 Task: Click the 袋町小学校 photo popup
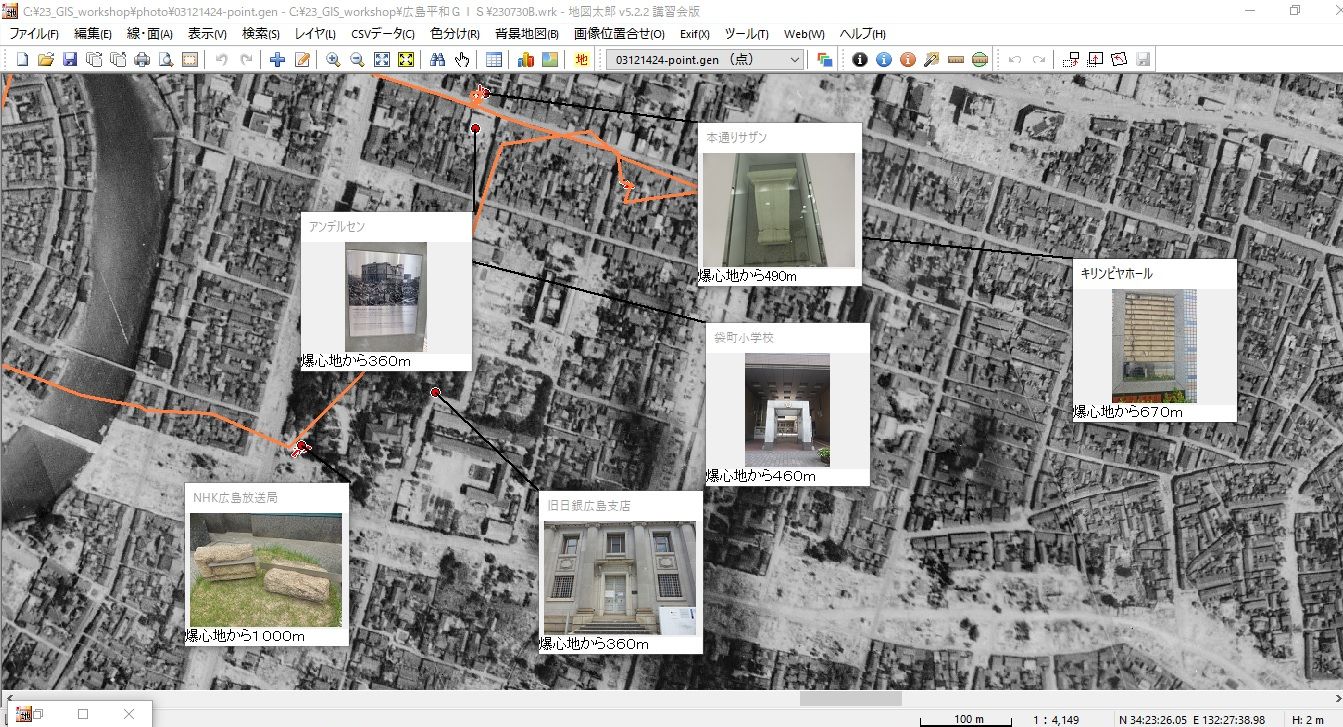(787, 409)
